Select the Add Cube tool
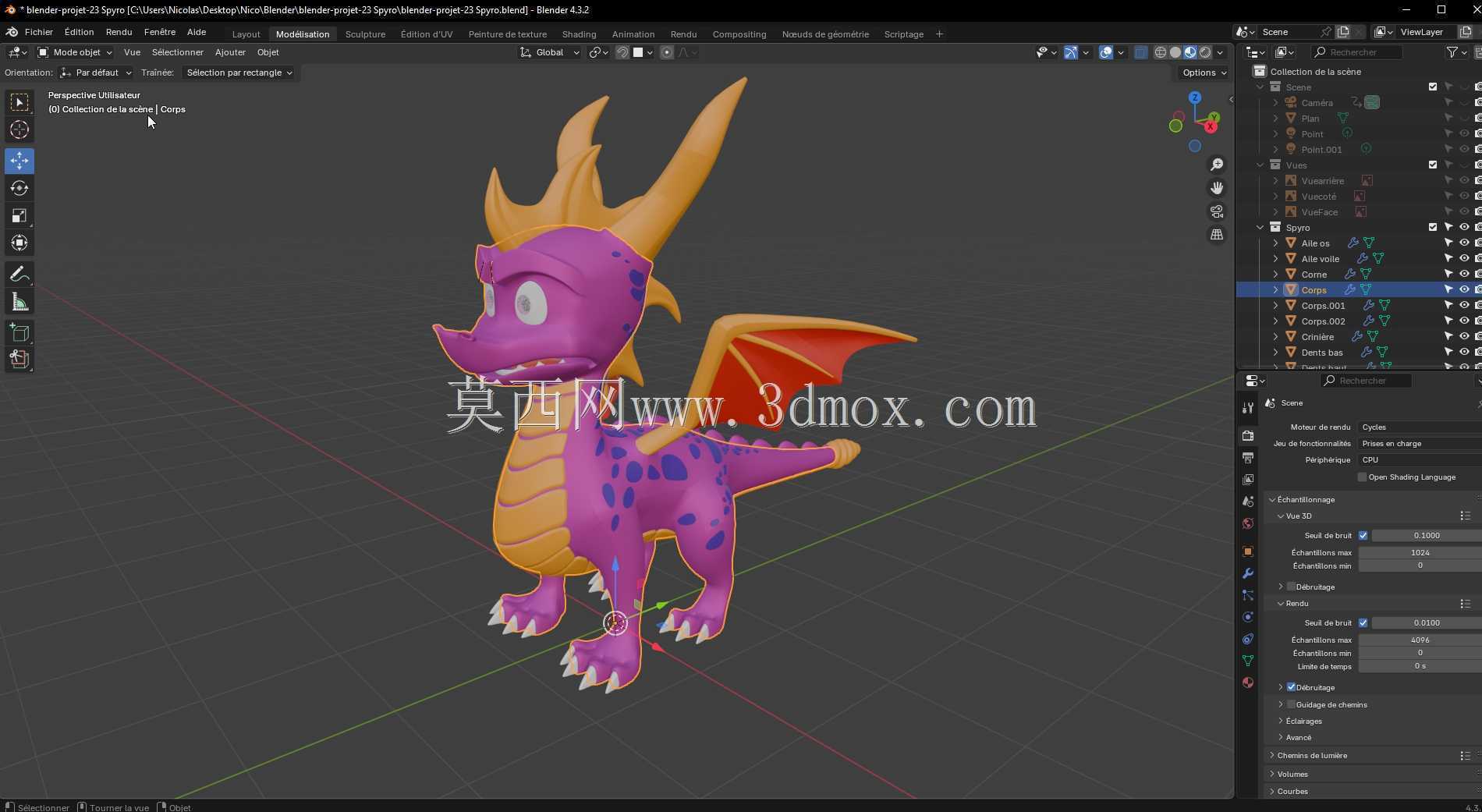 click(19, 333)
